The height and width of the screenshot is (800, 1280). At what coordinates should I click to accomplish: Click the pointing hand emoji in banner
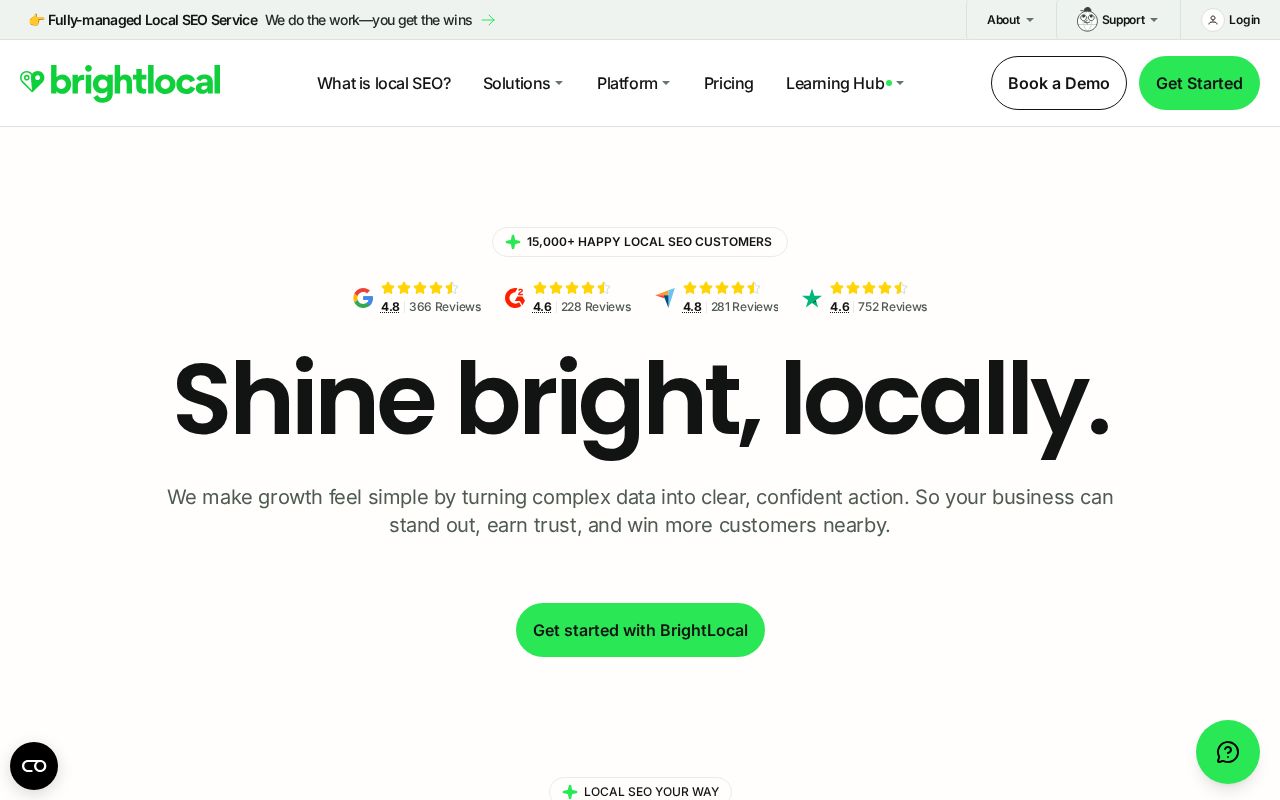pos(37,20)
